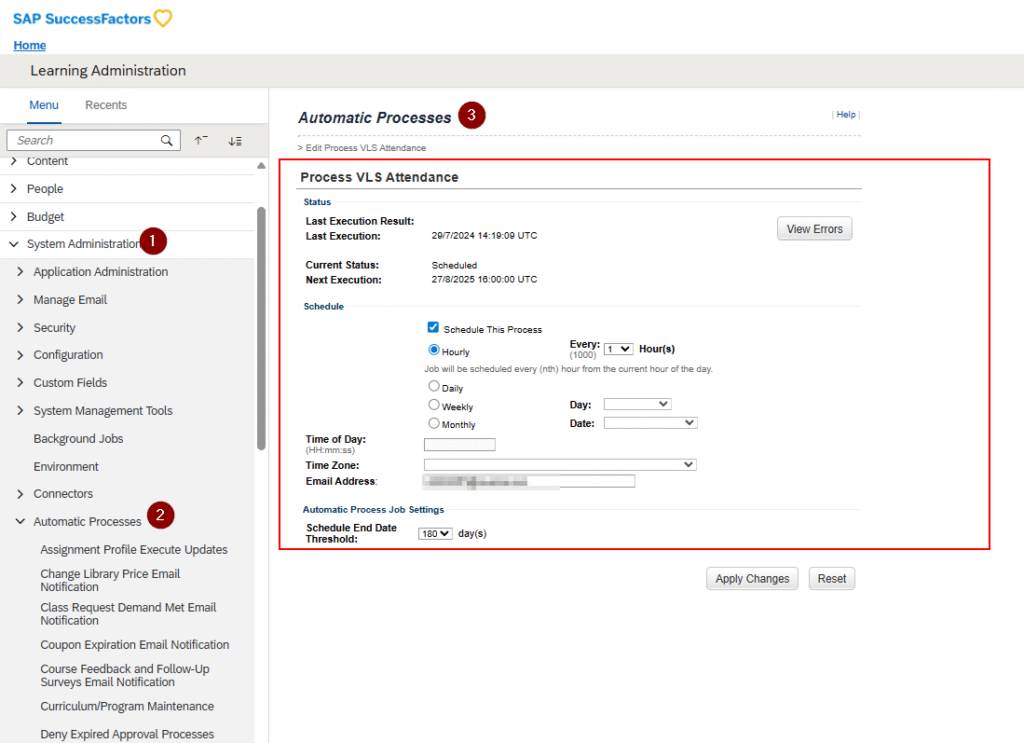This screenshot has height=743, width=1024.
Task: Select the Daily radio button
Action: click(434, 386)
